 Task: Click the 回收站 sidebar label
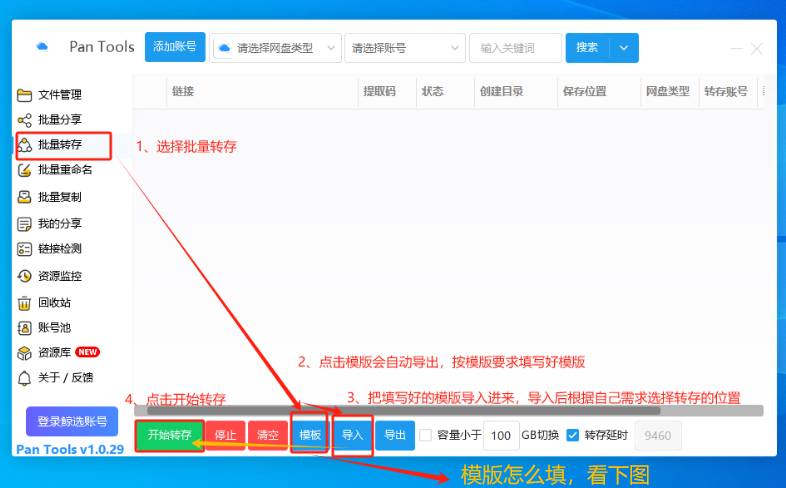pyautogui.click(x=55, y=303)
